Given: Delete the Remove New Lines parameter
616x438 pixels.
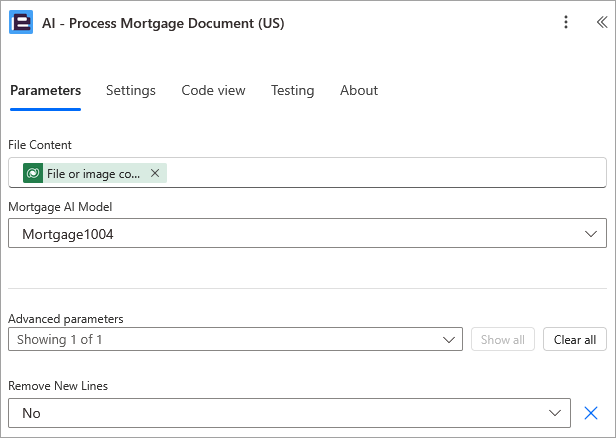Looking at the screenshot, I should (590, 413).
